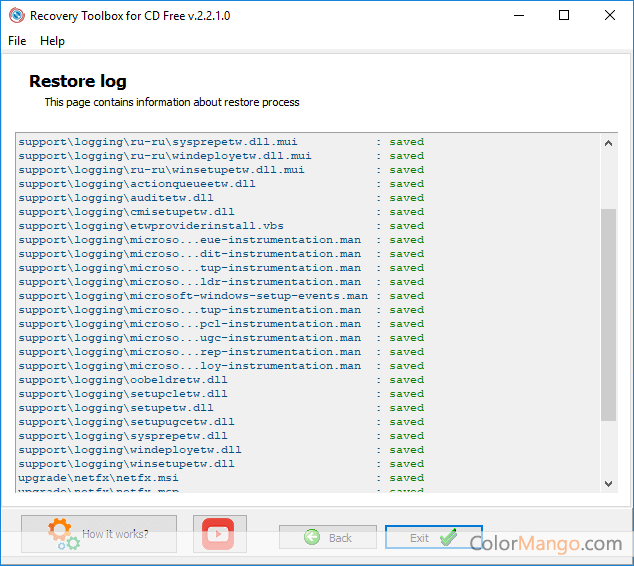Open the File menu
Screen dimensions: 634x566
coord(17,41)
